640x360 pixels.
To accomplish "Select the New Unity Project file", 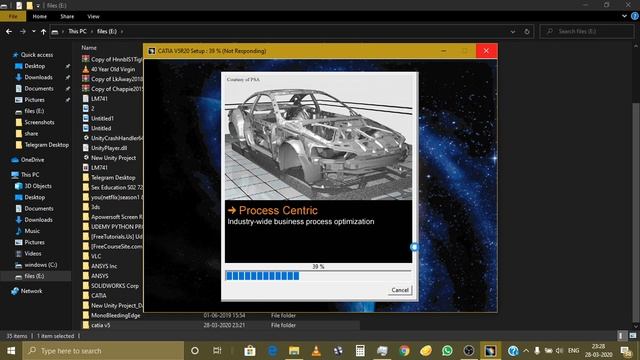I will (x=113, y=158).
